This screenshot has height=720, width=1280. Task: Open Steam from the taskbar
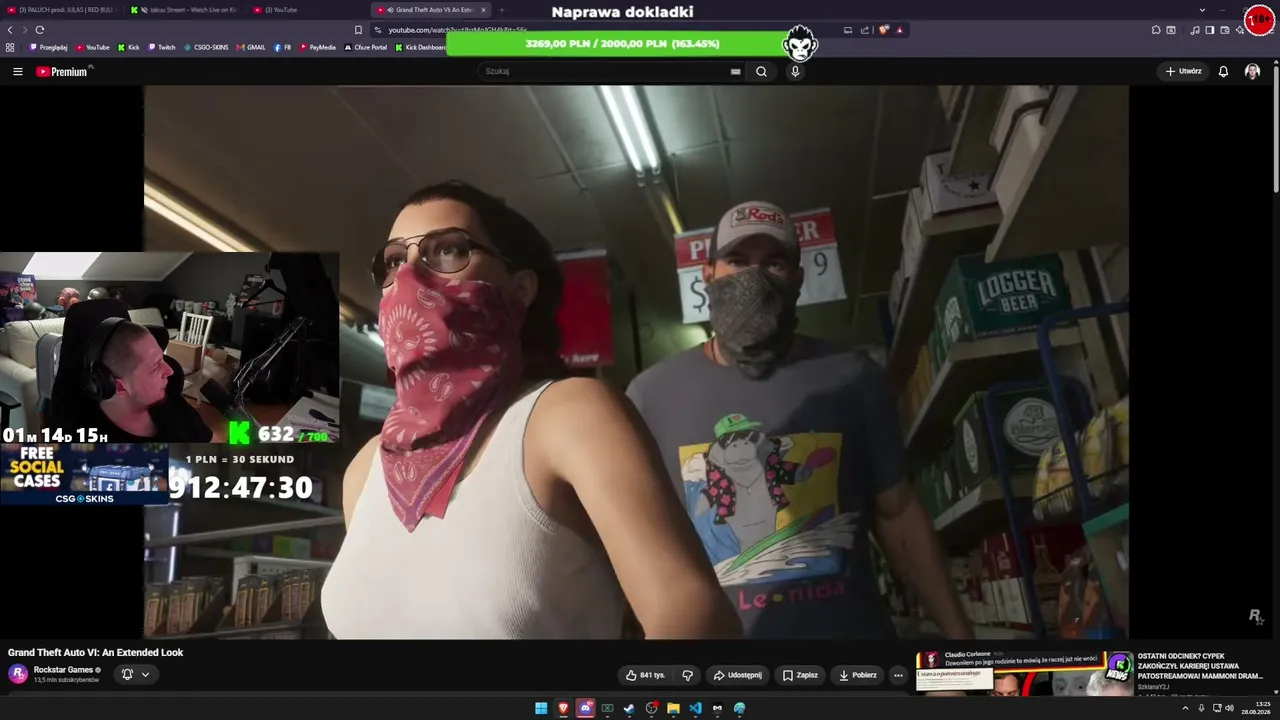tap(629, 708)
